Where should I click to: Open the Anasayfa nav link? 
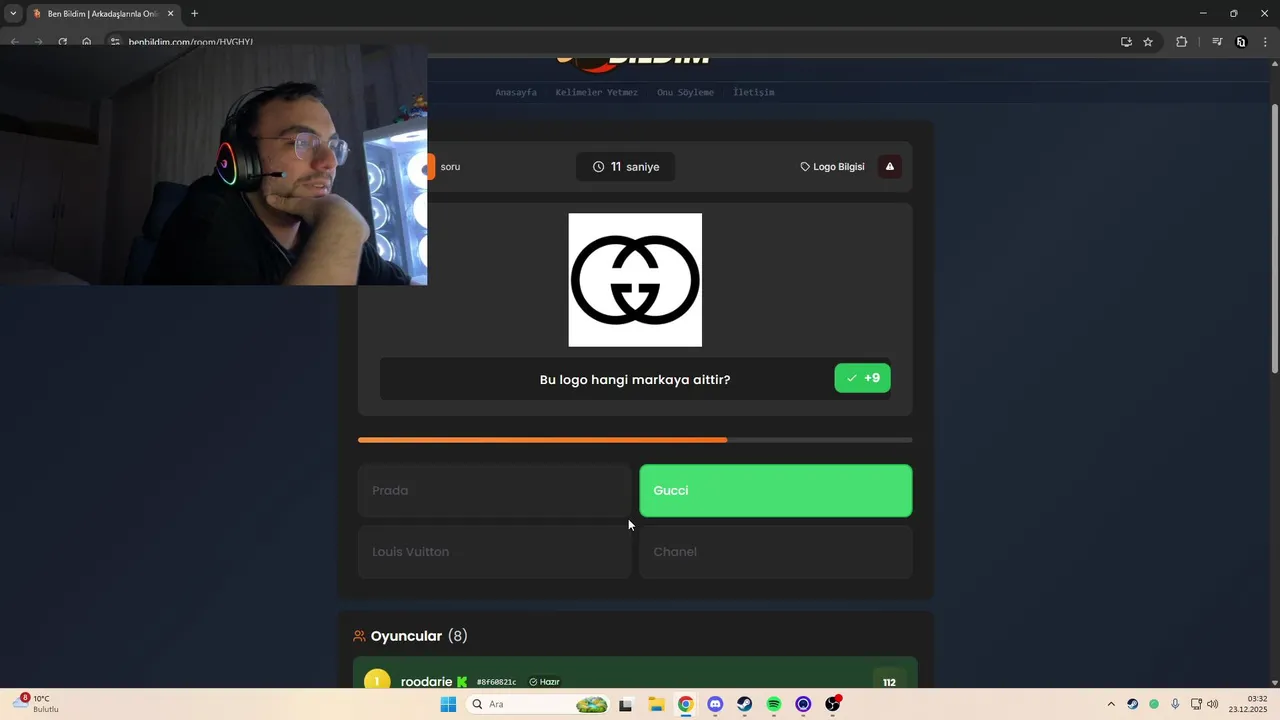click(x=516, y=92)
